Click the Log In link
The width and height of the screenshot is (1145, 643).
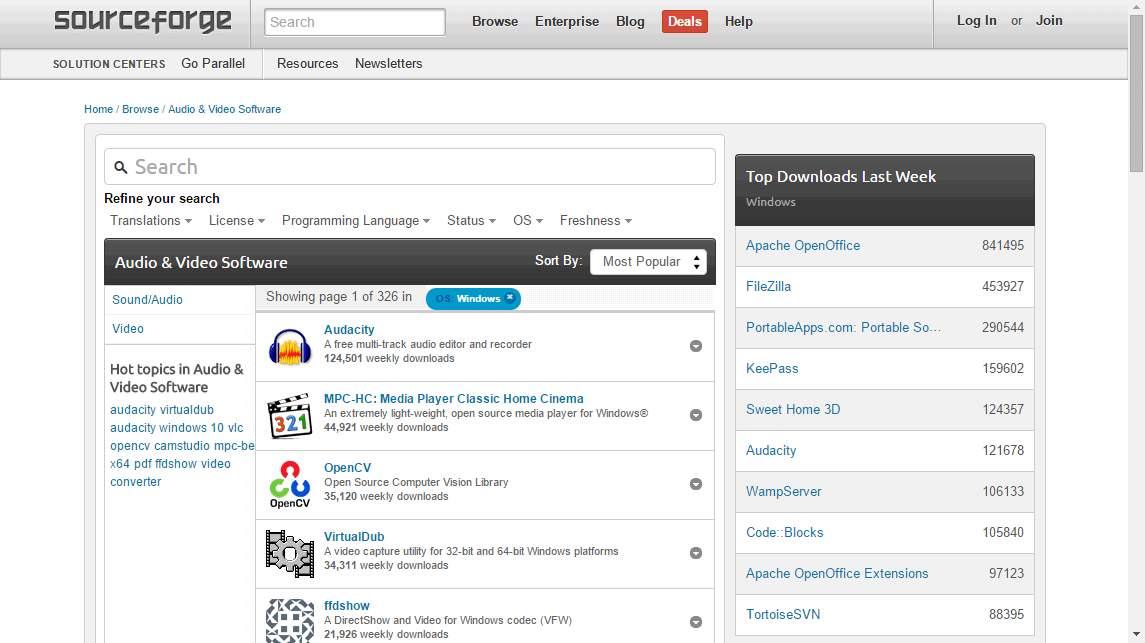click(976, 20)
